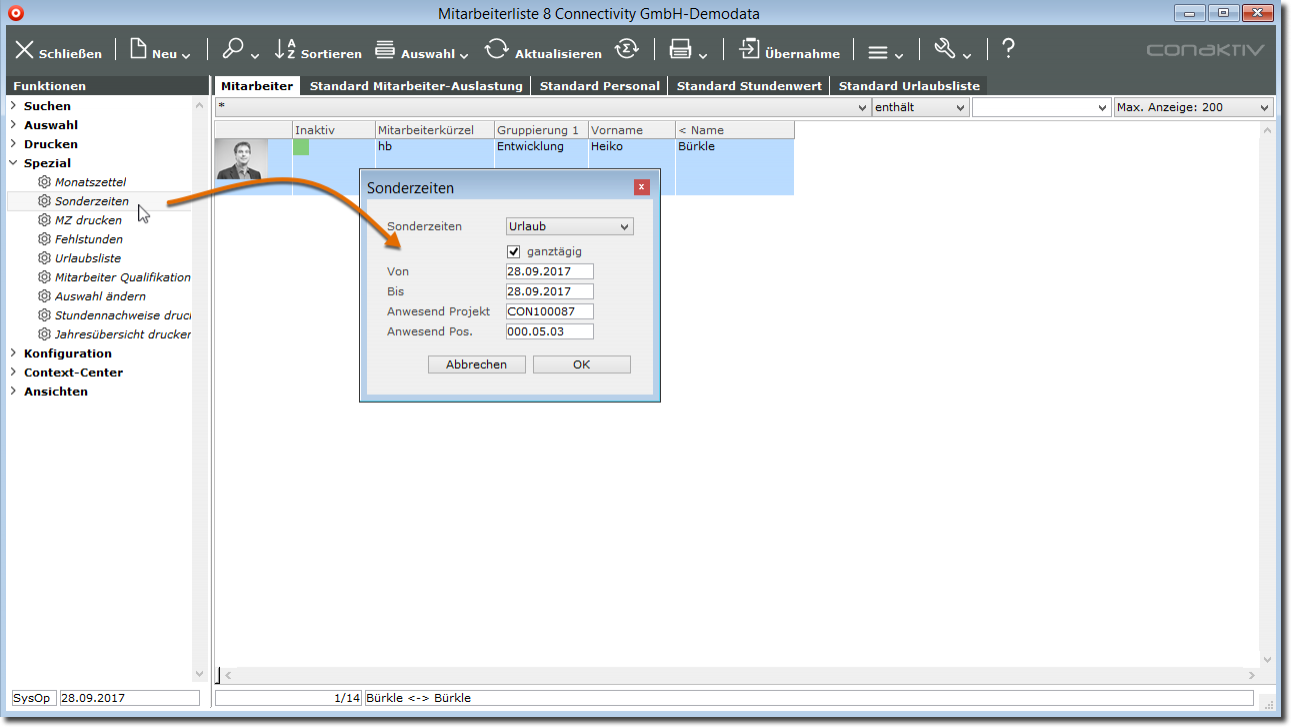This screenshot has height=727, width=1291.
Task: Switch to Standard Personal tab
Action: pos(599,86)
